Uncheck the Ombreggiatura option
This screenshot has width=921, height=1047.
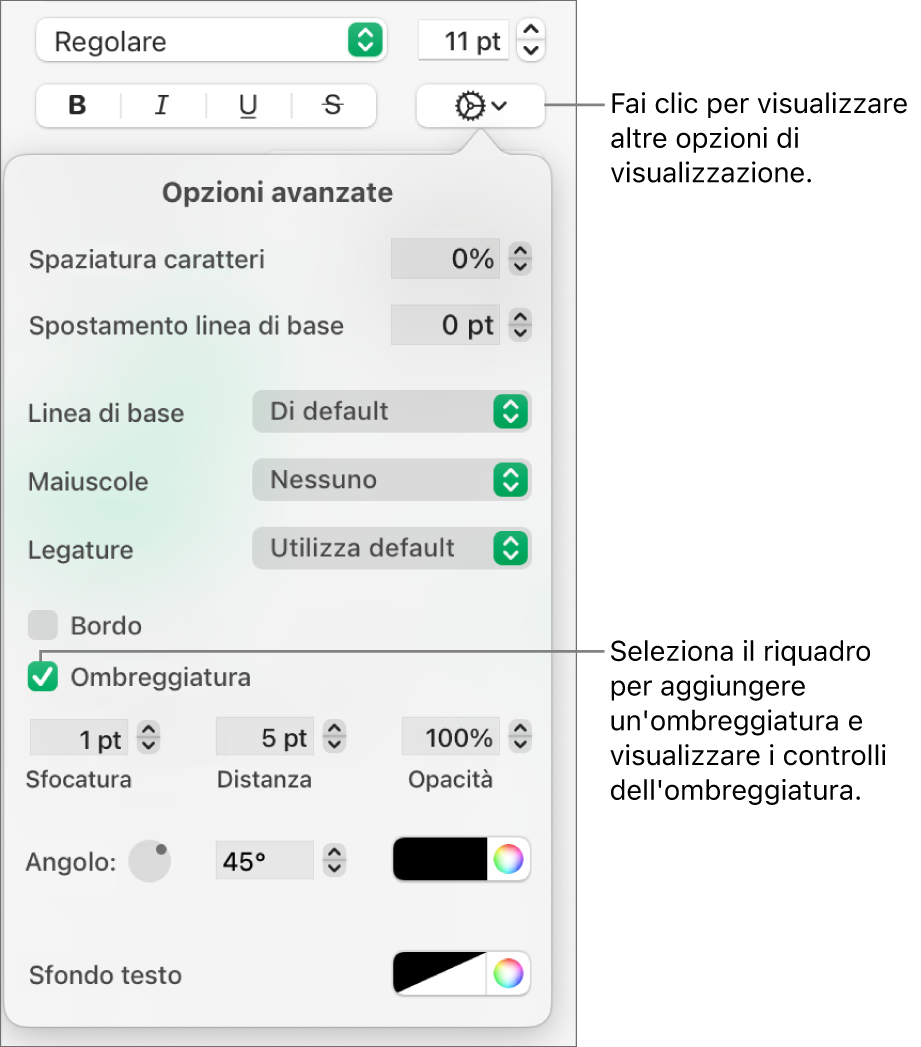pyautogui.click(x=42, y=677)
